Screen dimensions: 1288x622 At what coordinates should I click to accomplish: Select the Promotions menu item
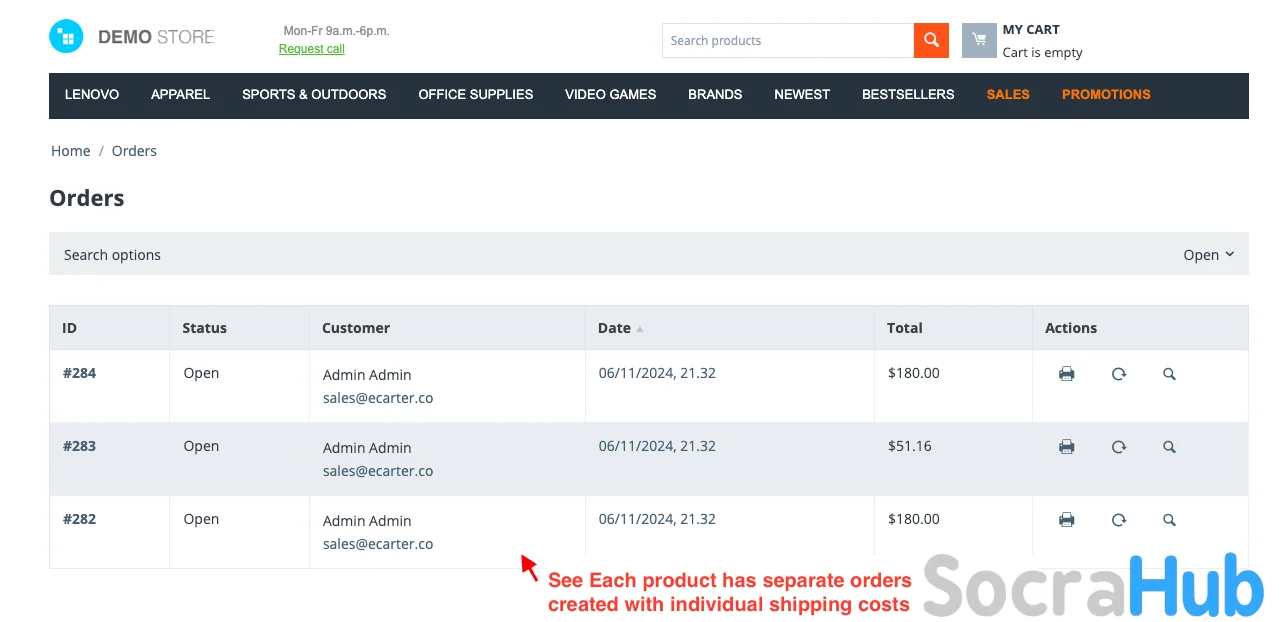click(x=1106, y=95)
